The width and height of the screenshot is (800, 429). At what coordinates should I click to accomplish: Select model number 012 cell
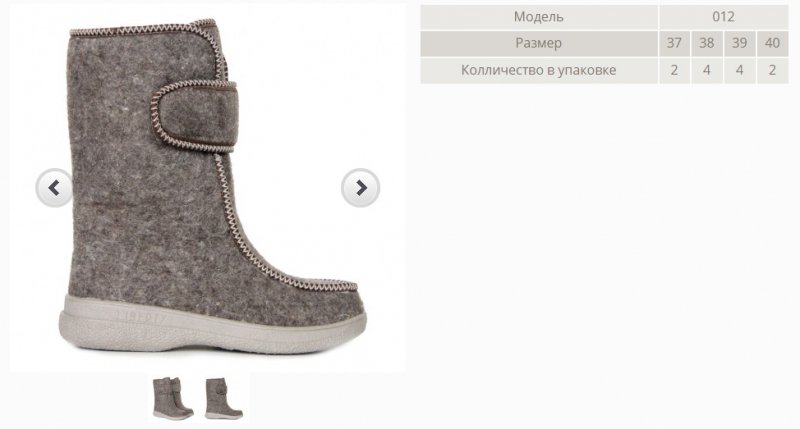click(x=723, y=17)
